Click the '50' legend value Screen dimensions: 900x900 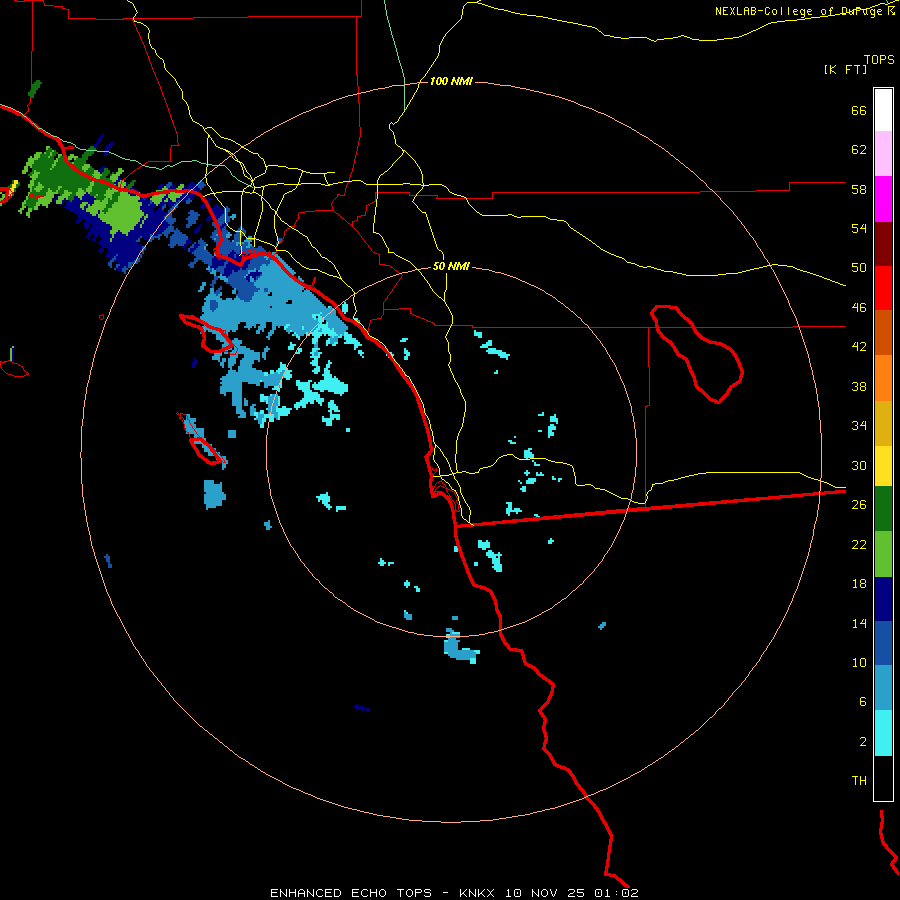click(x=859, y=268)
